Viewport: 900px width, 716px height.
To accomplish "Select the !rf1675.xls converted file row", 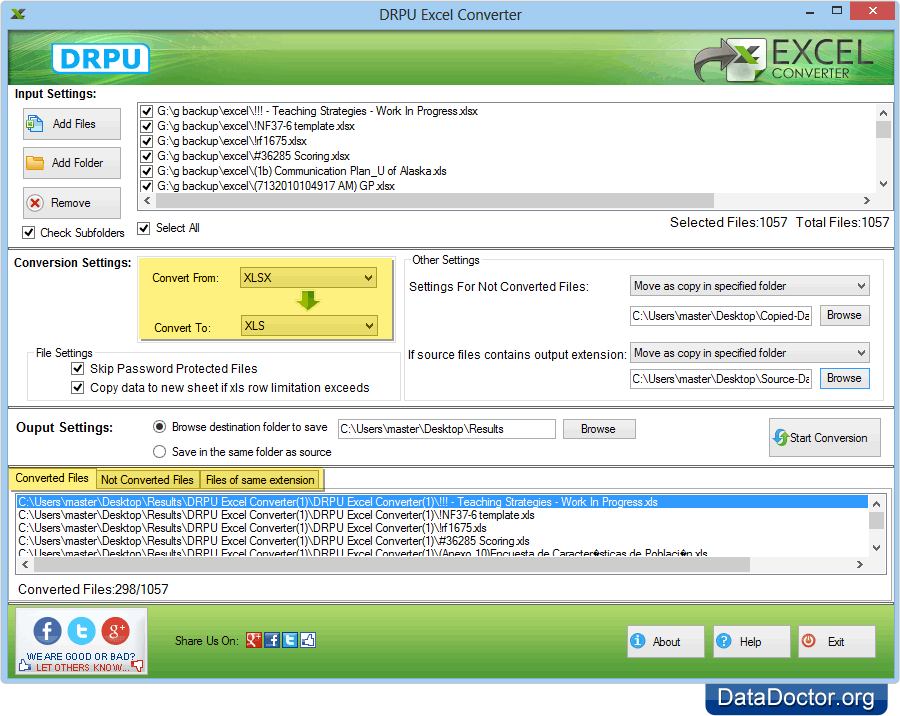I will (442, 528).
